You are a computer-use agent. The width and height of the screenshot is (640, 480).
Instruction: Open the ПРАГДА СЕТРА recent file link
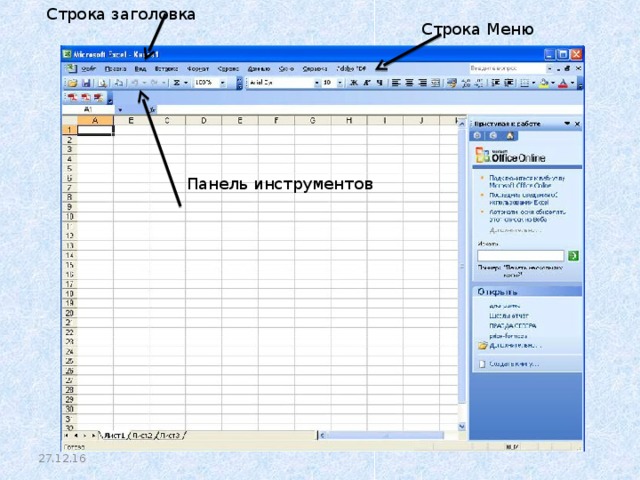[x=513, y=326]
